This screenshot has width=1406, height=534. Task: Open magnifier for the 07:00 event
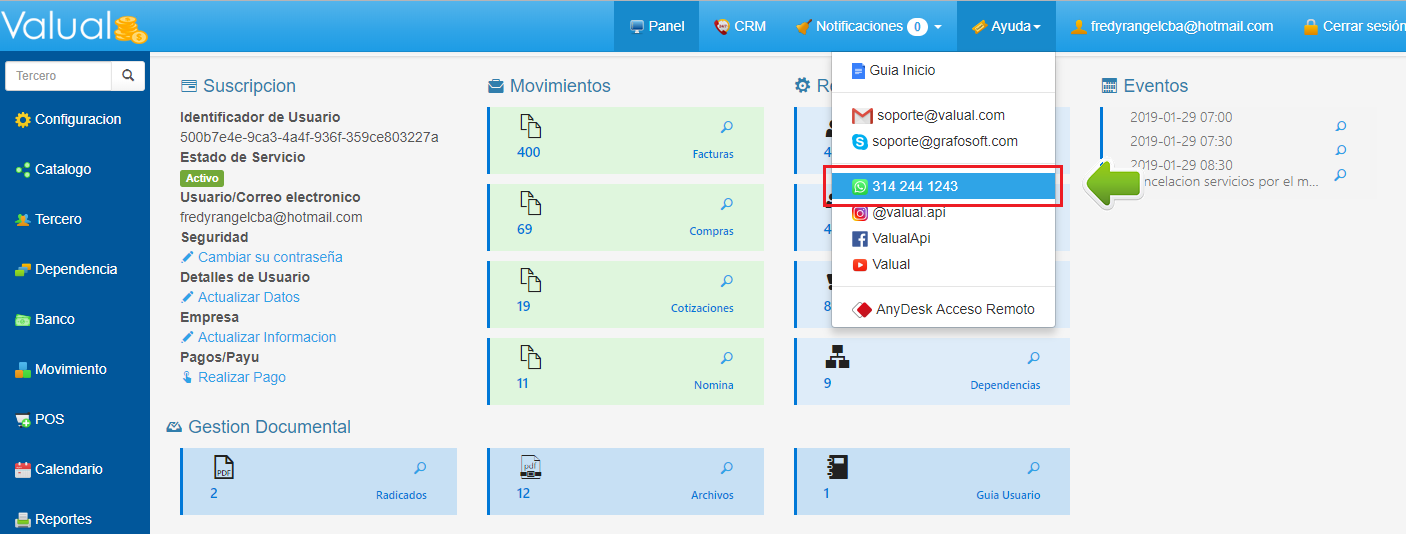click(1341, 127)
